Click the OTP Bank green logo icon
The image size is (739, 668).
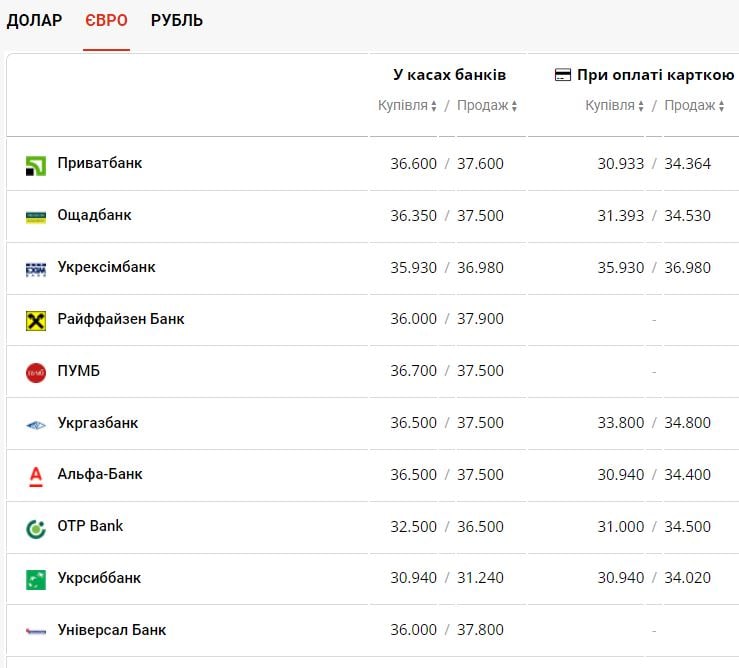coord(36,529)
